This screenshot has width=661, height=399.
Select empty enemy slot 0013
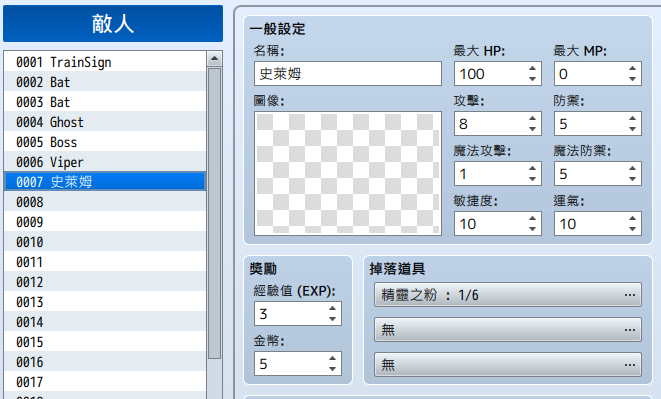pyautogui.click(x=105, y=302)
